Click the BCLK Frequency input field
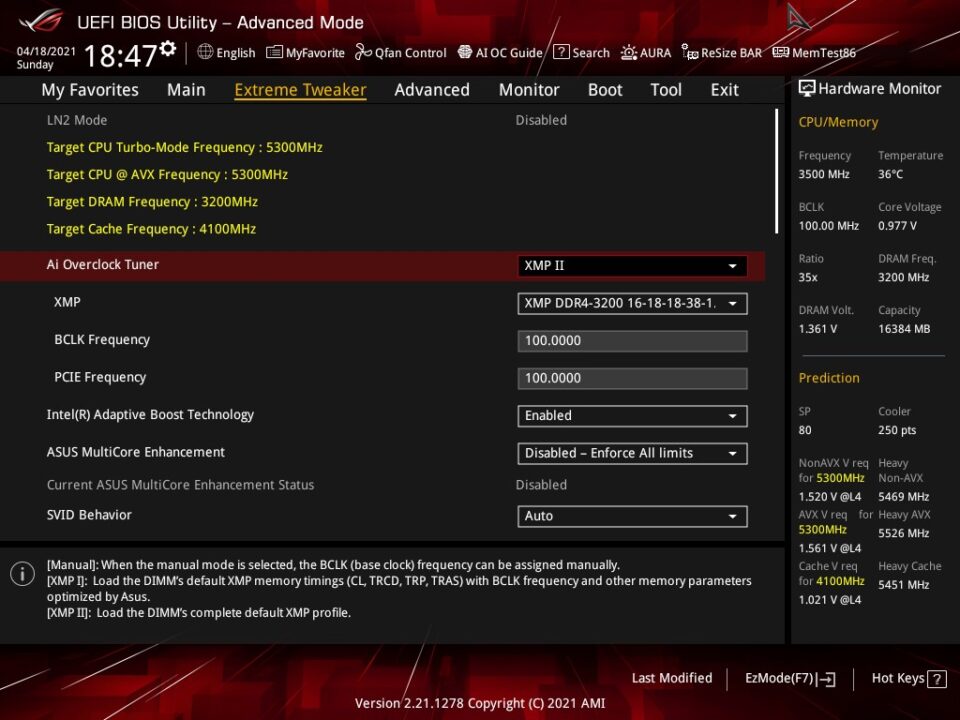The height and width of the screenshot is (720, 960). [x=632, y=341]
